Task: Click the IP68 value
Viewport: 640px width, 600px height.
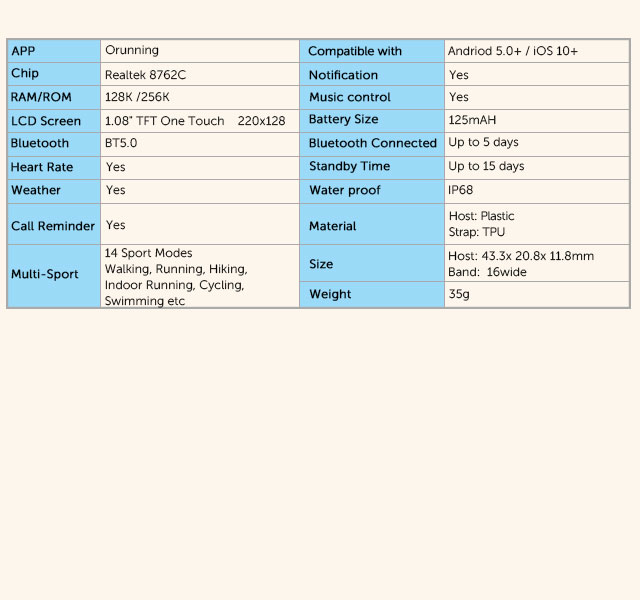Action: point(460,190)
